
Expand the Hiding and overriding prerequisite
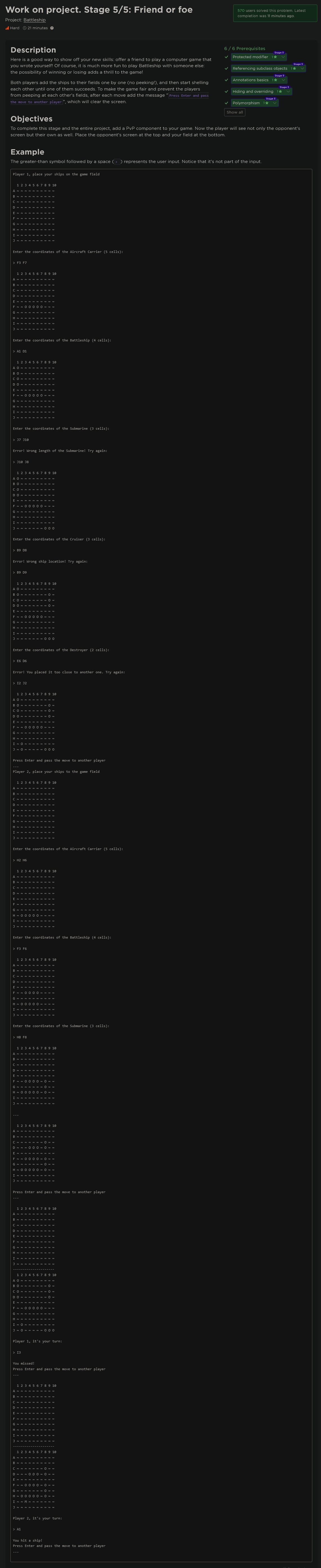pyautogui.click(x=288, y=91)
